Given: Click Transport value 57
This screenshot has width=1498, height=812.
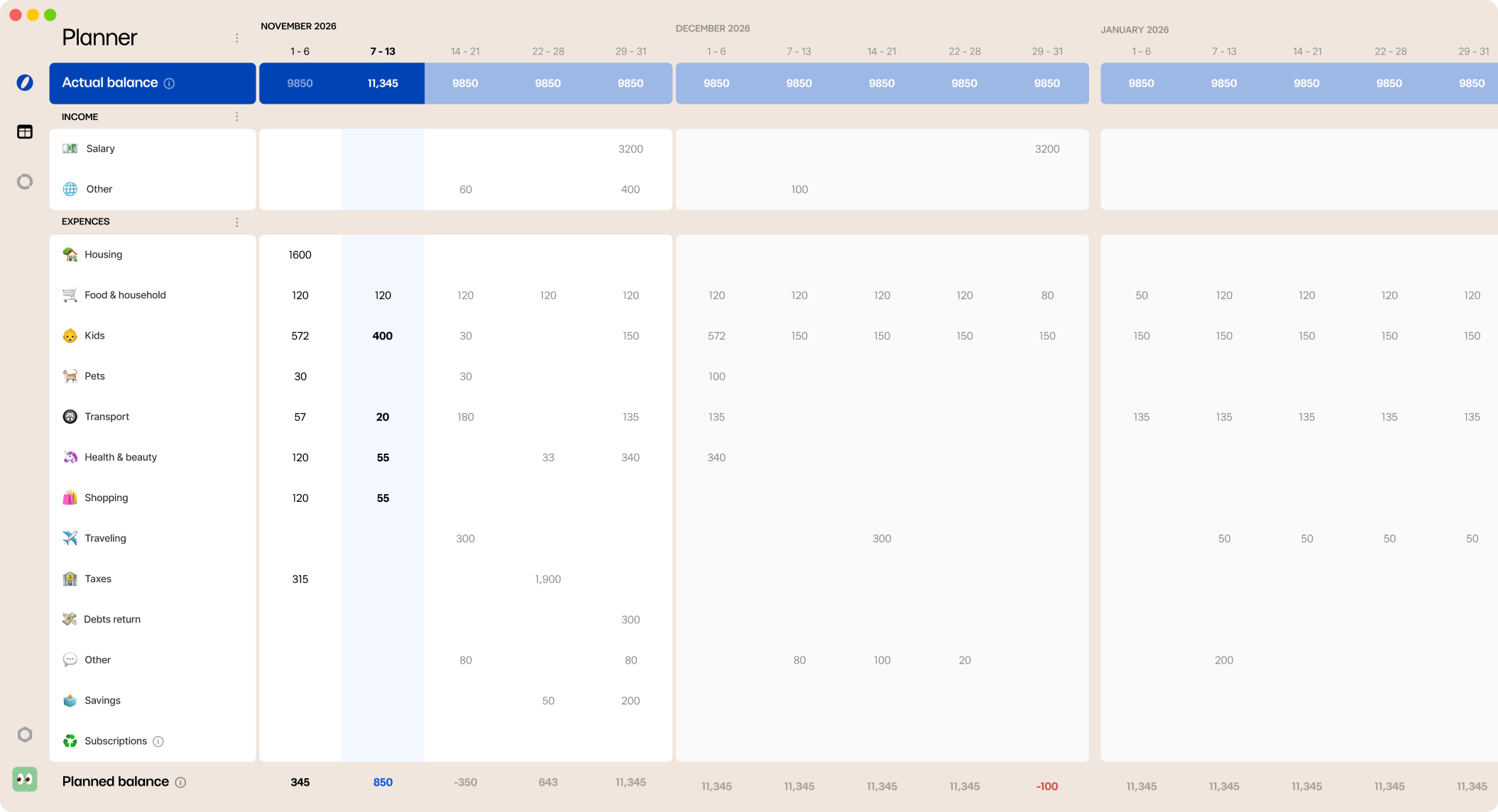Looking at the screenshot, I should pos(300,417).
